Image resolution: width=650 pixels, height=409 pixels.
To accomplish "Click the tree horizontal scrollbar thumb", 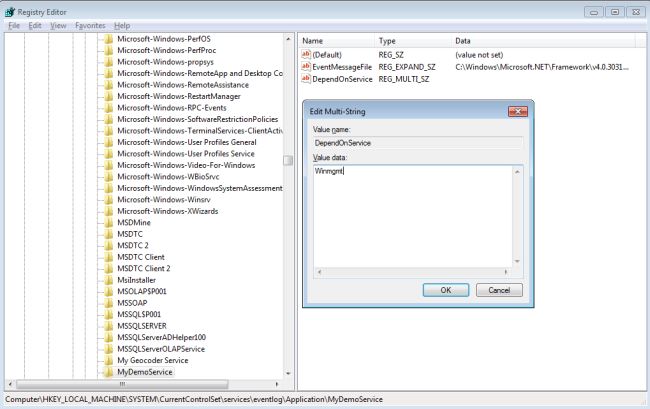I will [x=122, y=384].
